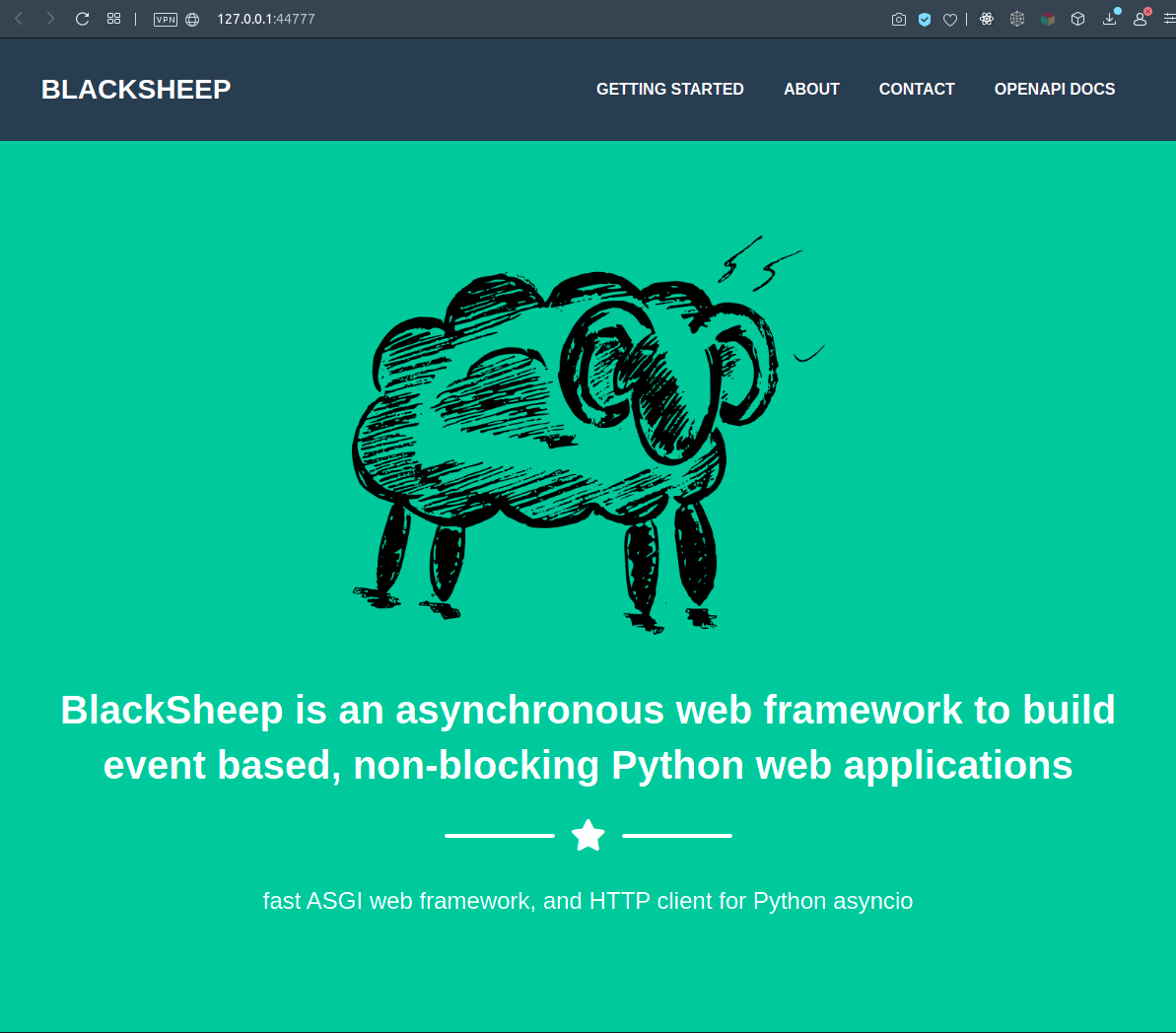Open the Contact link in navbar

[x=917, y=89]
